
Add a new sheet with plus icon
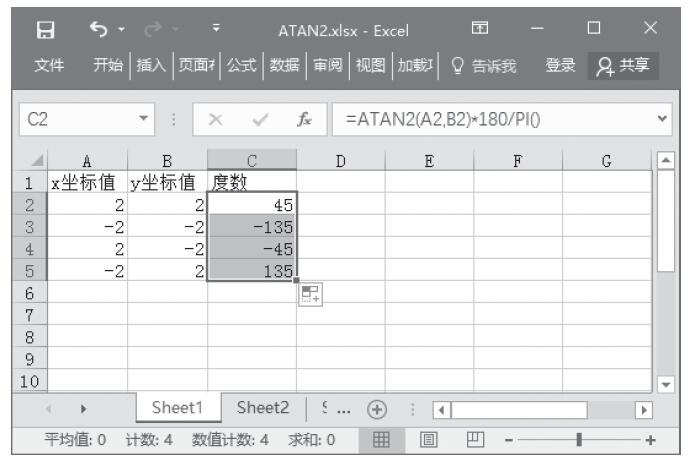(x=376, y=408)
